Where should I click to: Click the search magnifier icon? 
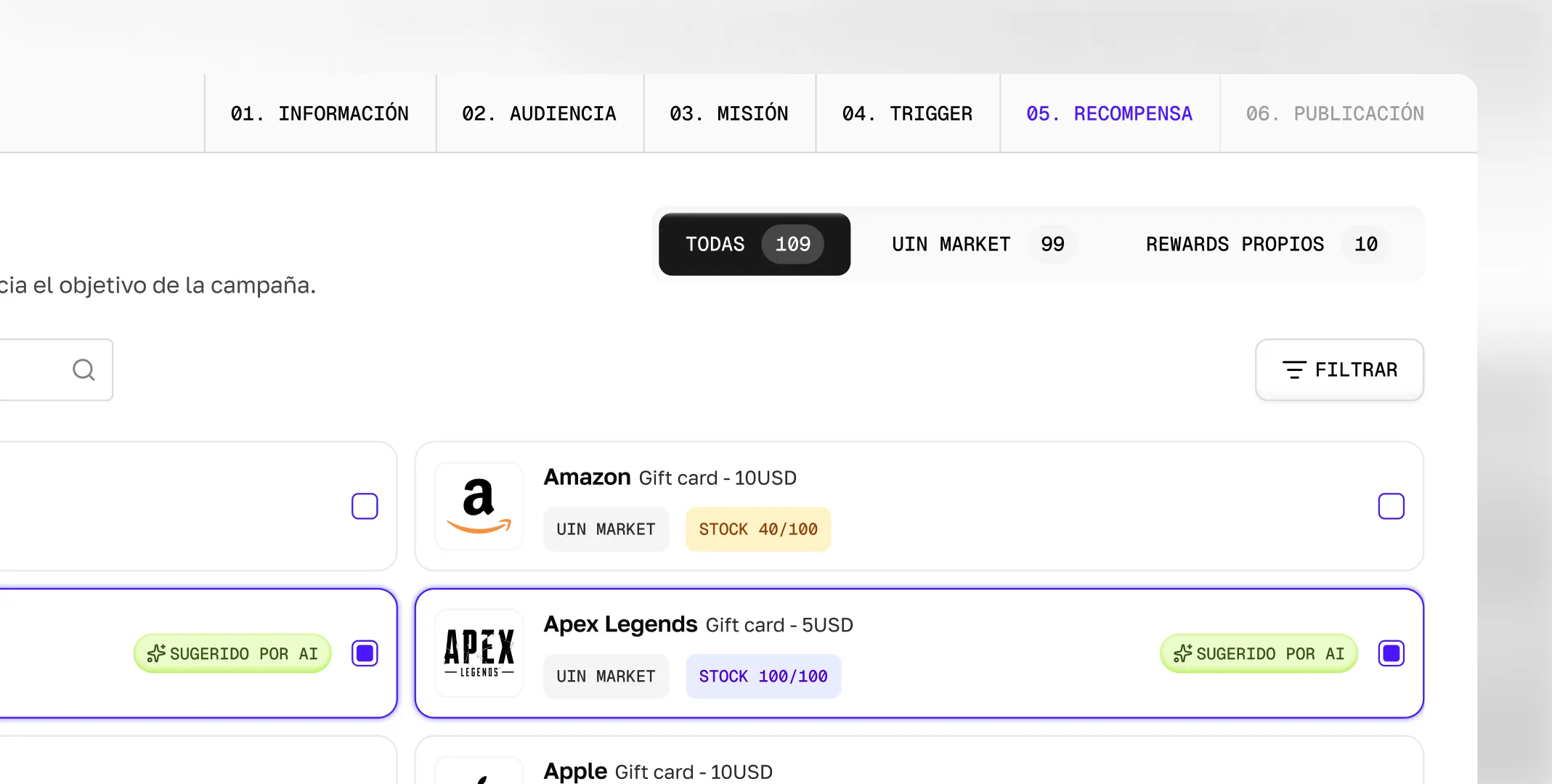click(x=84, y=370)
